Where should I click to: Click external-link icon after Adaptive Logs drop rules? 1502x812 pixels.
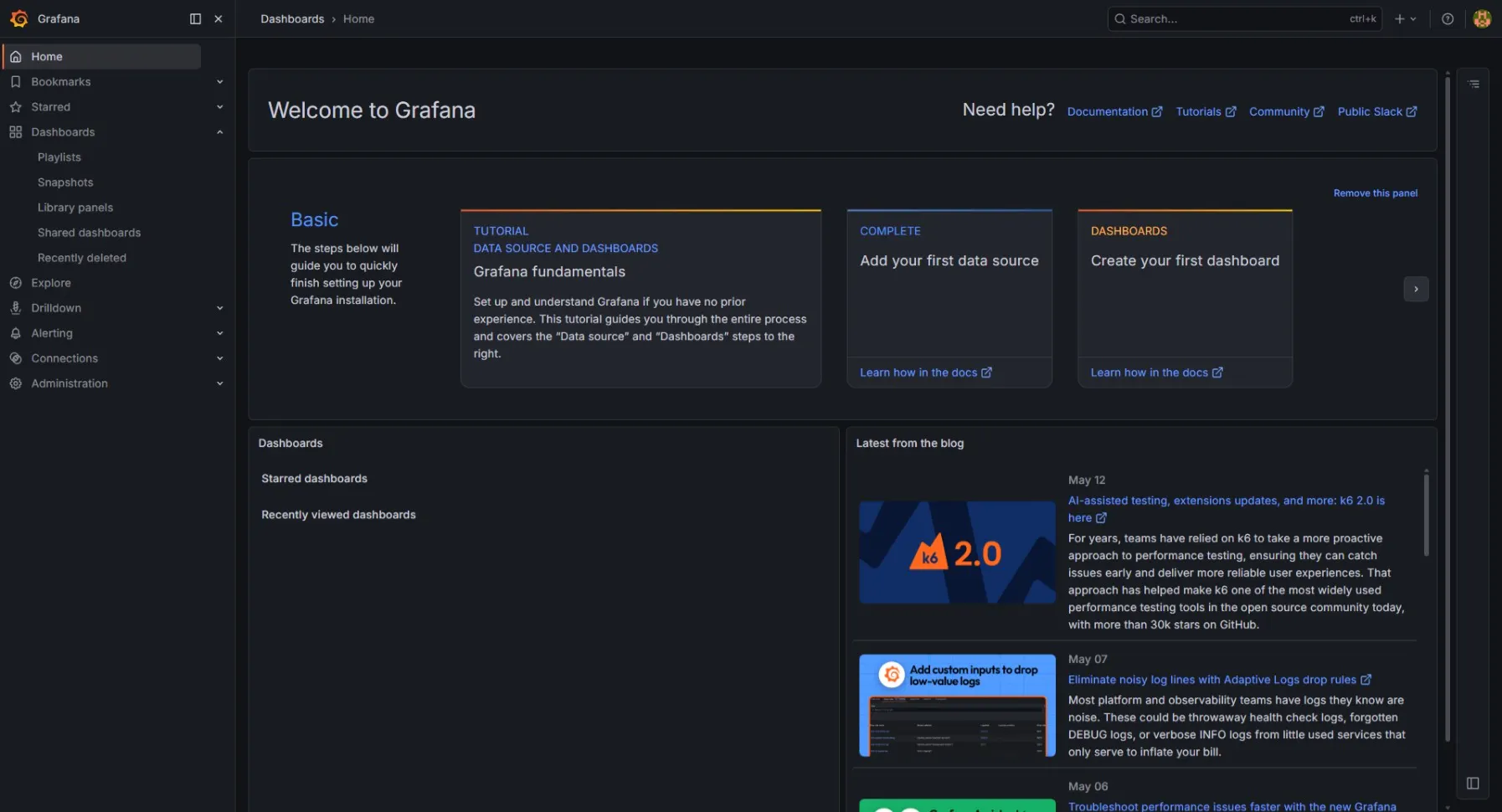(x=1366, y=680)
